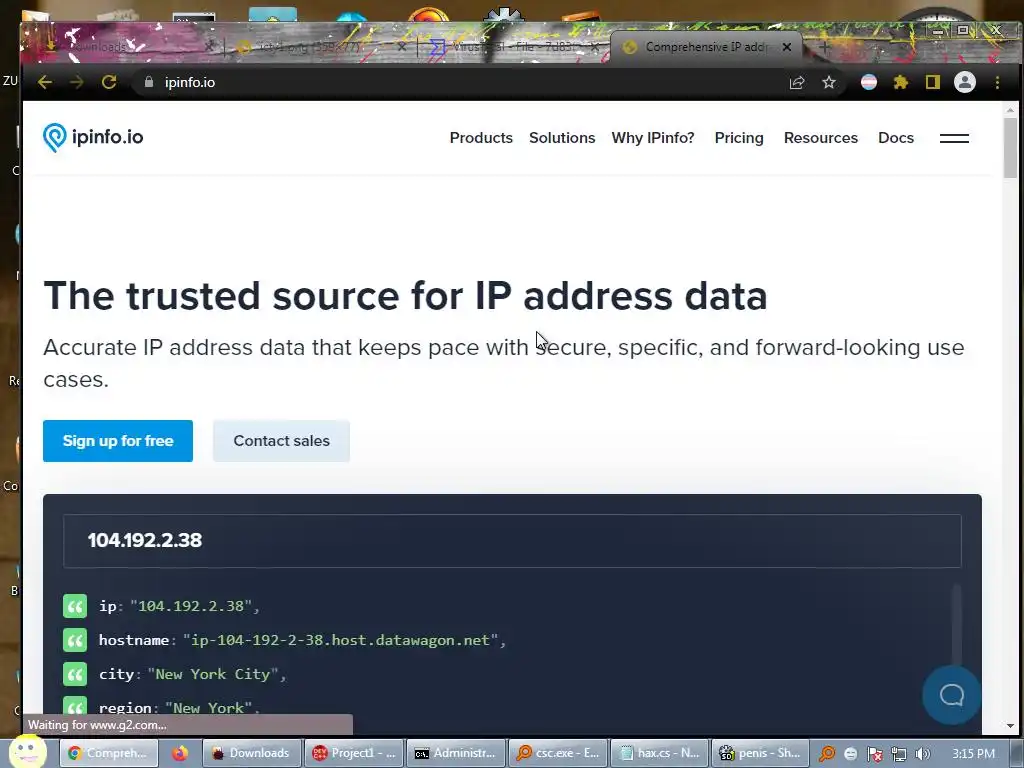Click the ipinfo.io address bar

457,82
